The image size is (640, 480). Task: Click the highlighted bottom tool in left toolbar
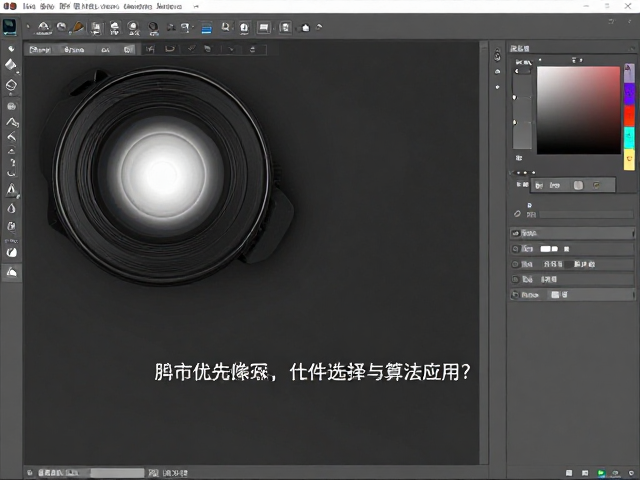[11, 271]
